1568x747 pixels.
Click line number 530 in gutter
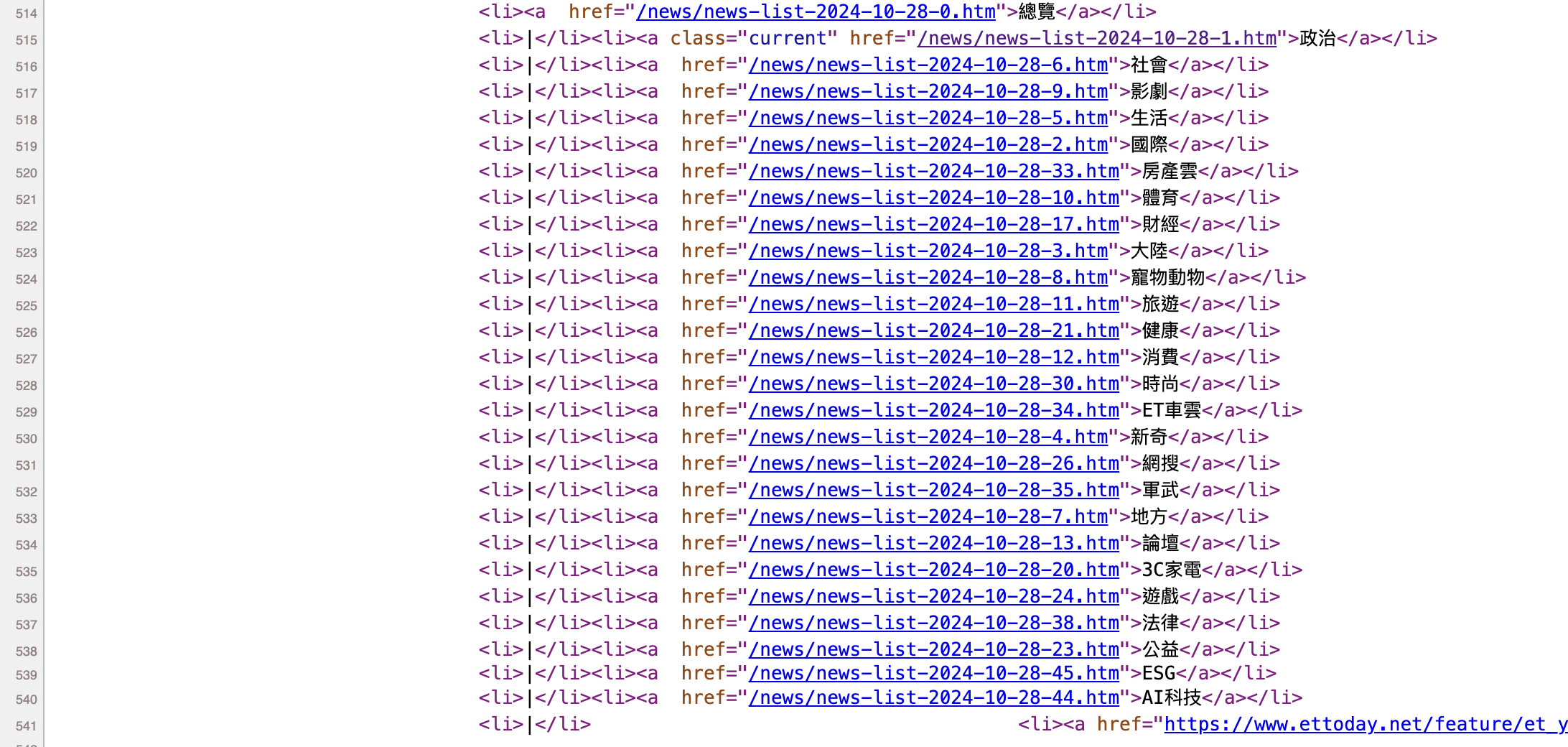click(27, 439)
